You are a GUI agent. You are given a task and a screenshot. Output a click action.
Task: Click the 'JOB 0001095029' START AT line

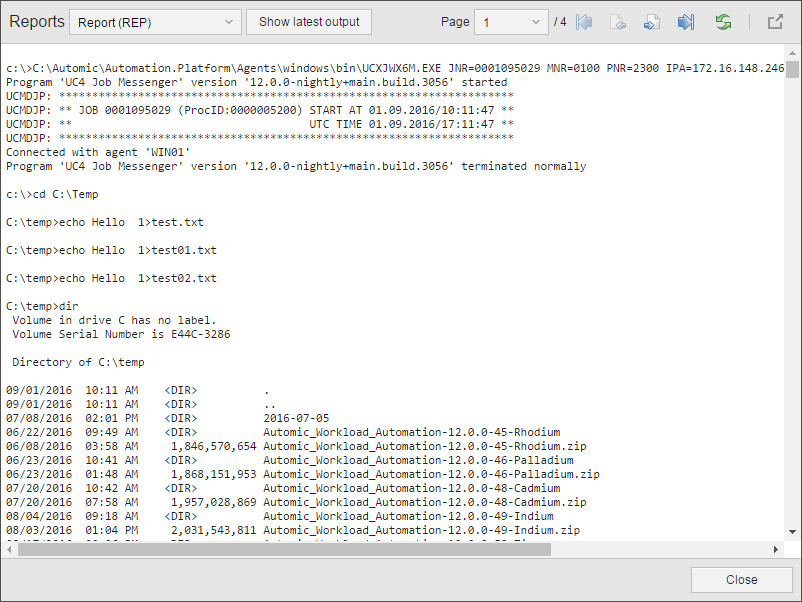pyautogui.click(x=260, y=110)
